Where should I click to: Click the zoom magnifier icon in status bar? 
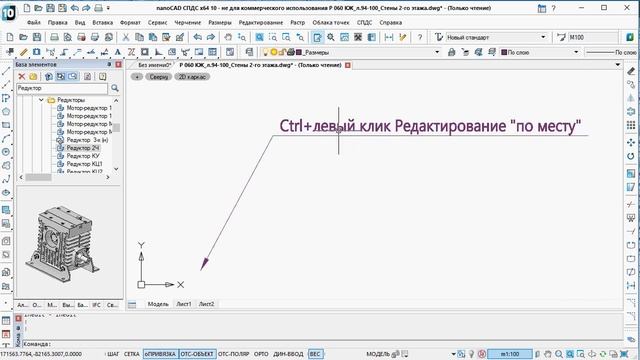tap(559, 354)
